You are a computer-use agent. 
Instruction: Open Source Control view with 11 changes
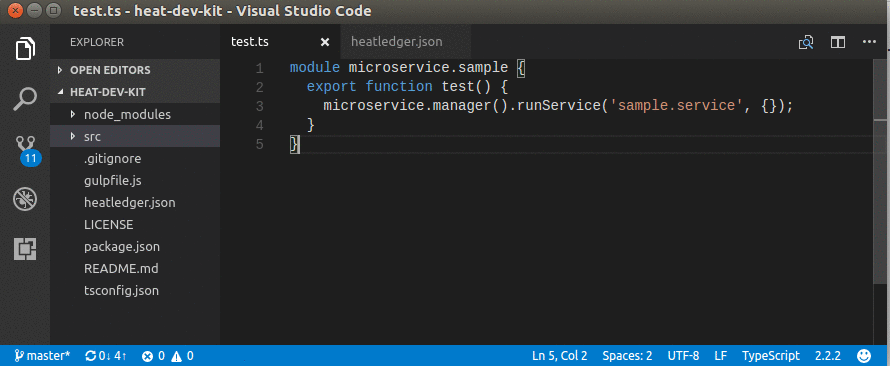27,150
